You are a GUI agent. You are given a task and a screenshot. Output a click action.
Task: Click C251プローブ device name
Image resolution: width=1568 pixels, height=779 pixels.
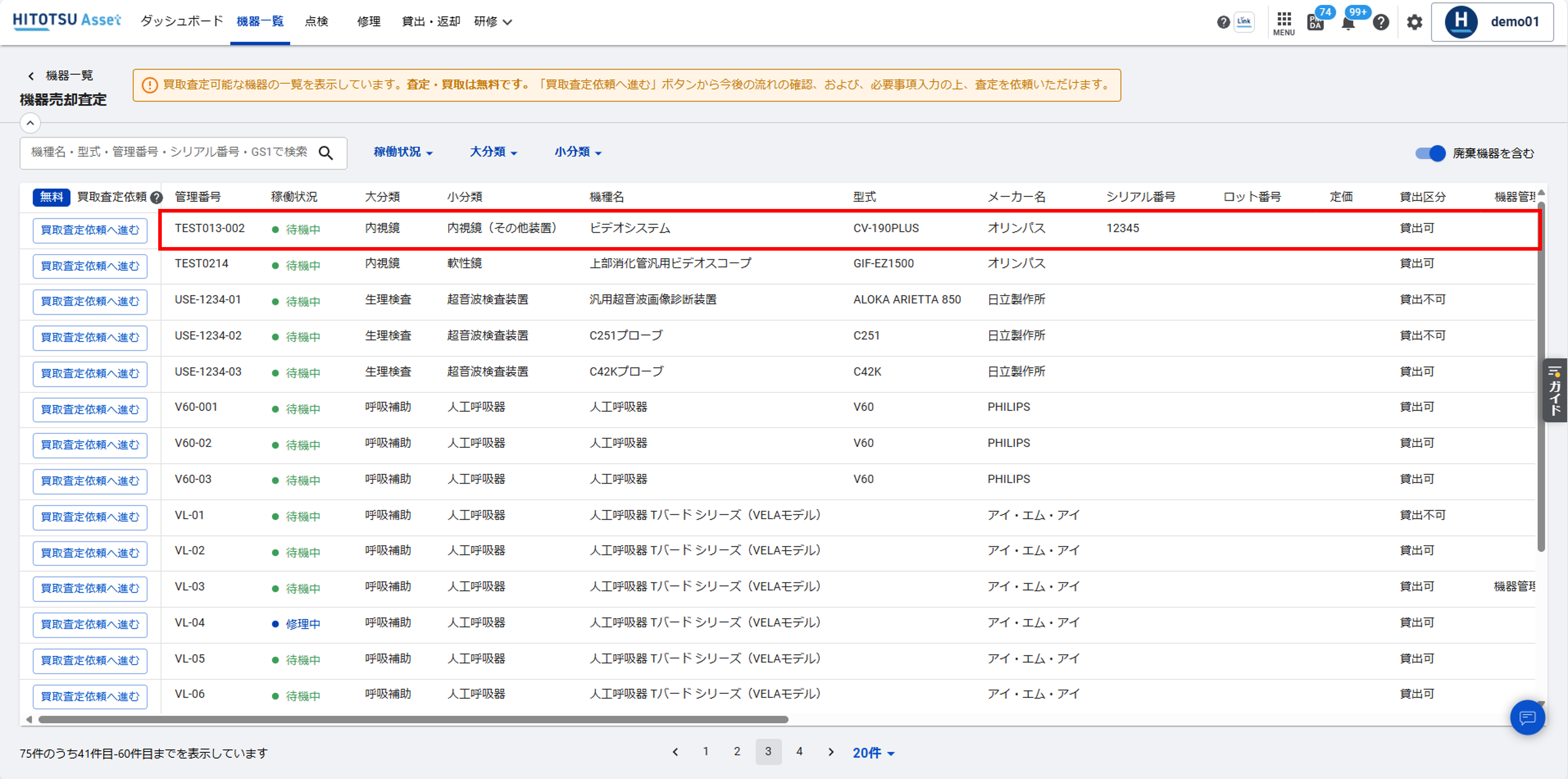pos(626,335)
